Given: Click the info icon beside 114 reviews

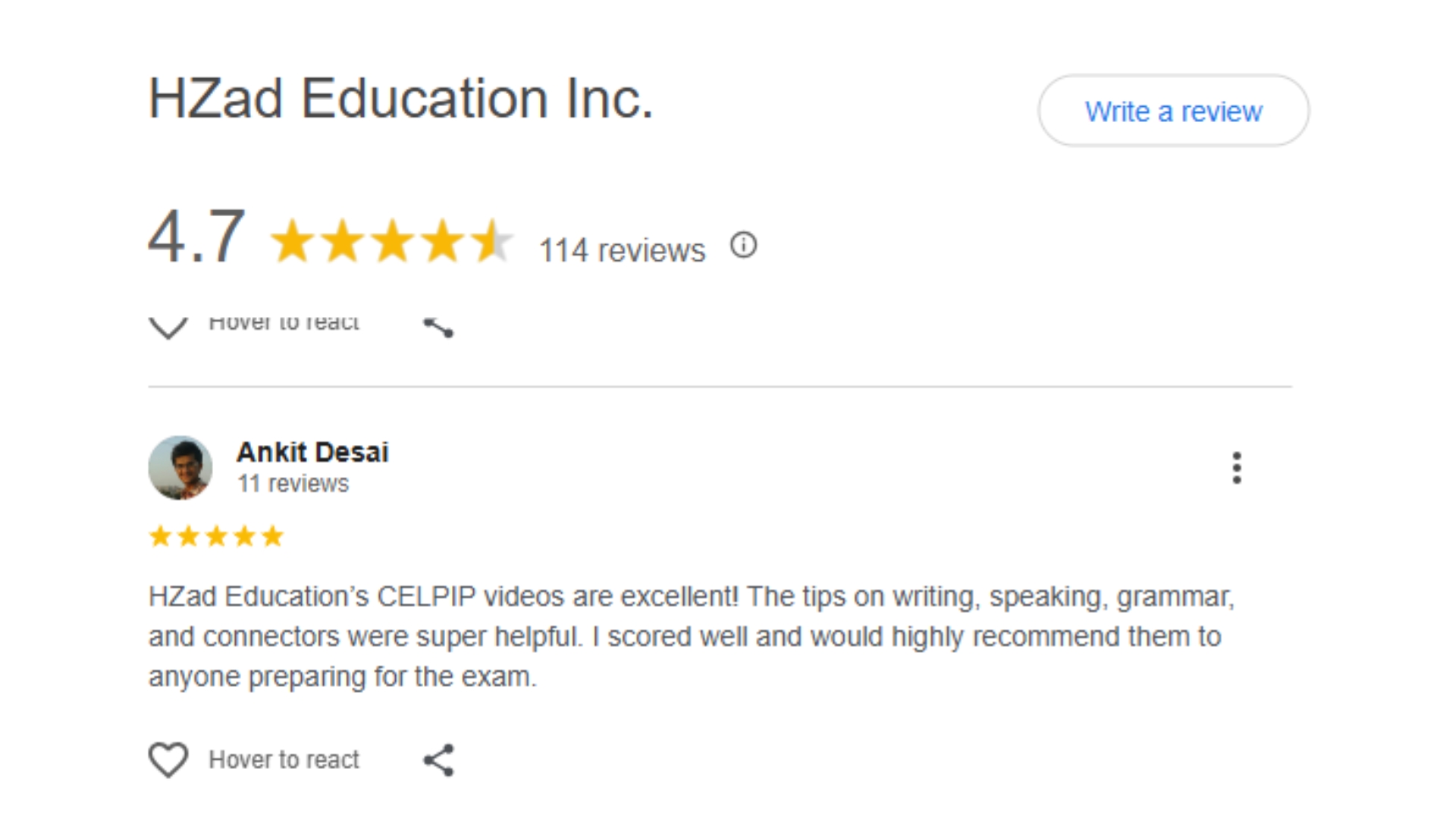Looking at the screenshot, I should click(743, 245).
